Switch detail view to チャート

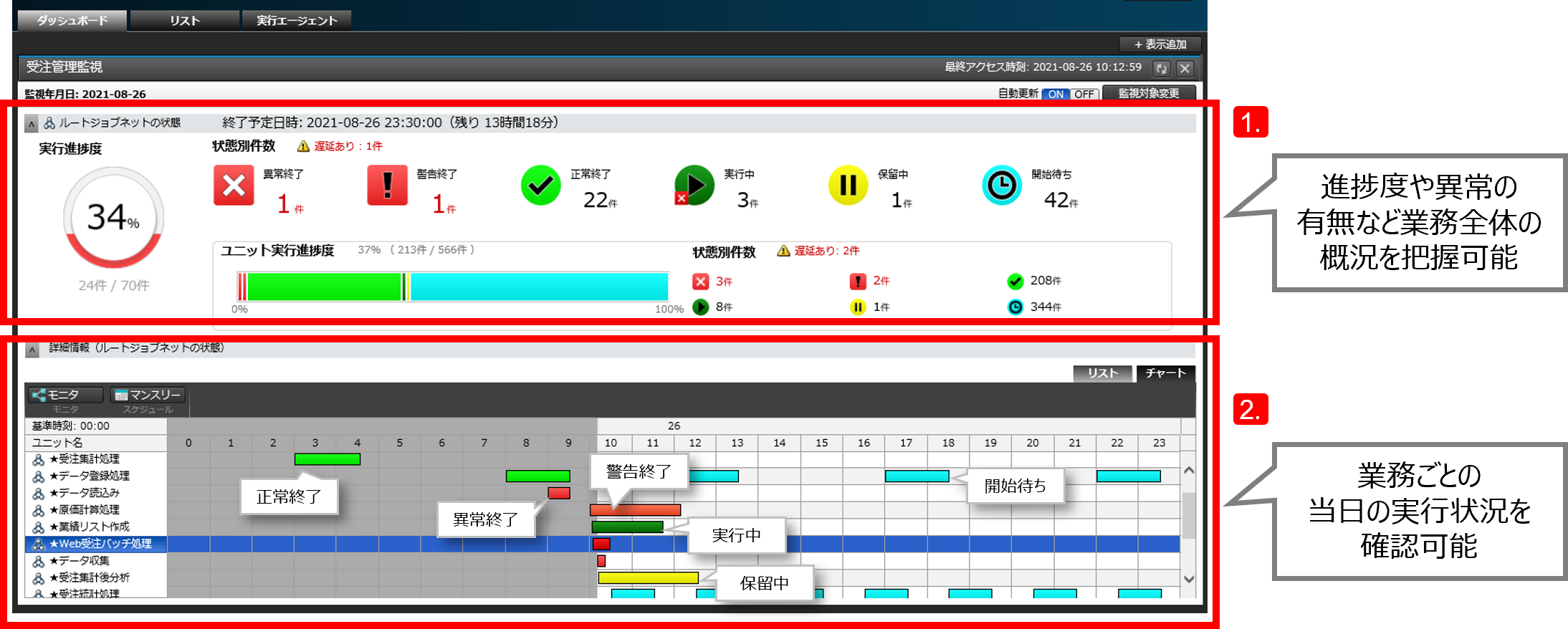[x=1165, y=373]
